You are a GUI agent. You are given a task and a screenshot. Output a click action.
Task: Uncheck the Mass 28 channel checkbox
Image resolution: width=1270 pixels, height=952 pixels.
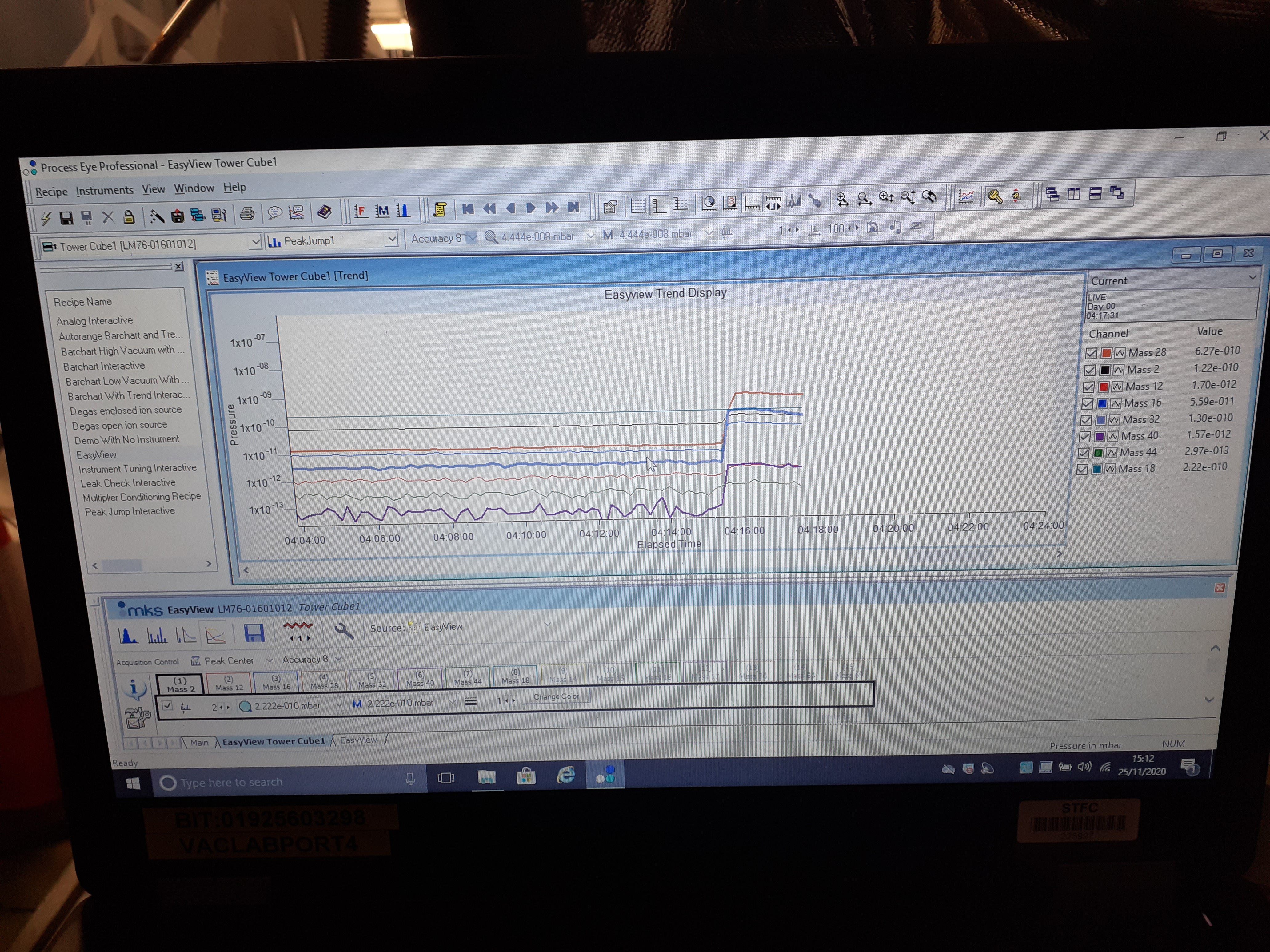pyautogui.click(x=1092, y=354)
